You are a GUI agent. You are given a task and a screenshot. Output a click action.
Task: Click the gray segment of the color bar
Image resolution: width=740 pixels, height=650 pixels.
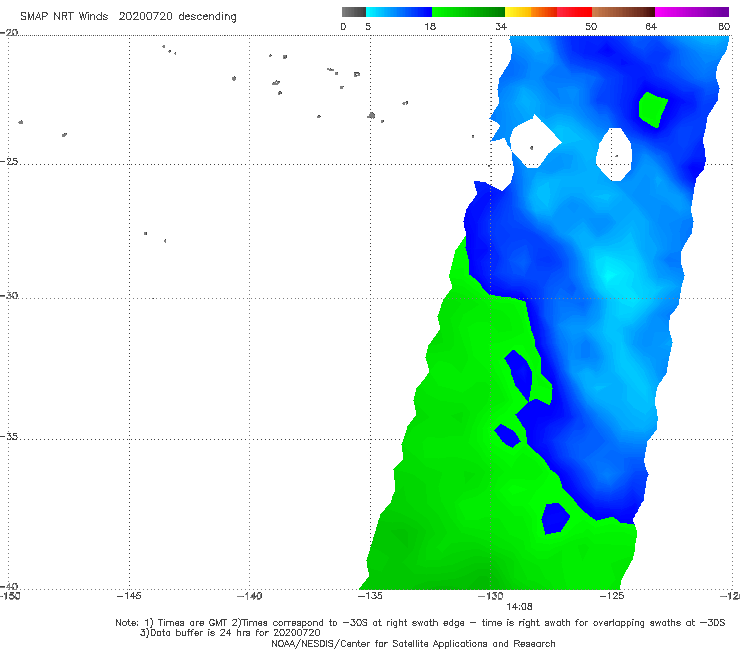[x=354, y=12]
